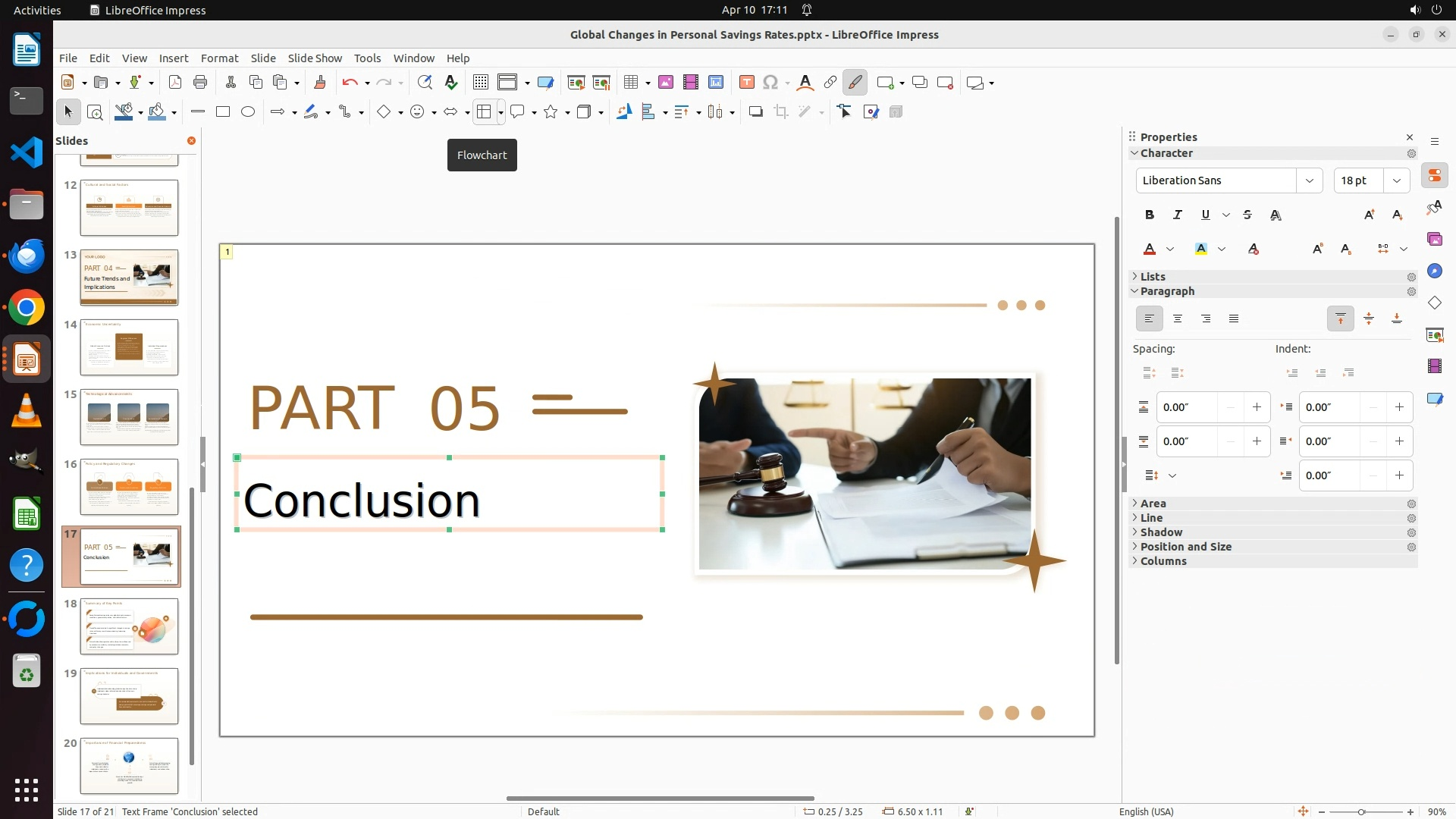Open the Slide Show menu

[x=315, y=58]
